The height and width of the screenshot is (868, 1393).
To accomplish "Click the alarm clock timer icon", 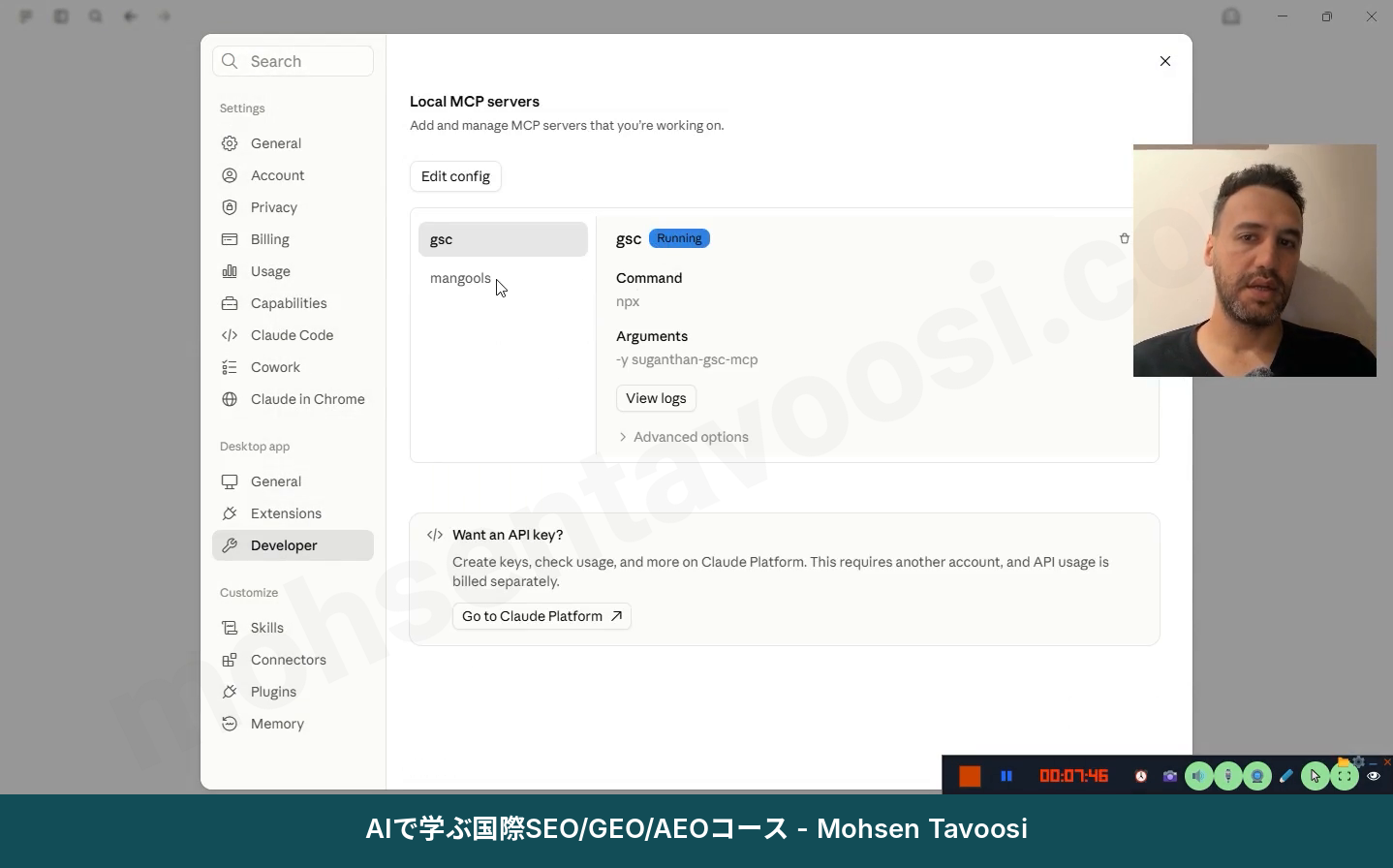I will pyautogui.click(x=1141, y=776).
